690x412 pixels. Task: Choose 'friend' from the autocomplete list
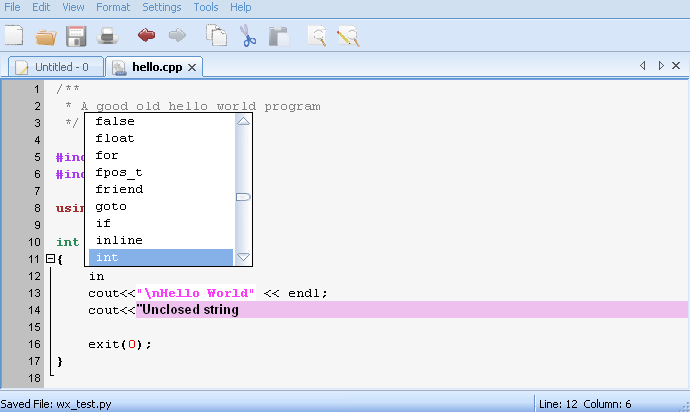[x=161, y=189]
